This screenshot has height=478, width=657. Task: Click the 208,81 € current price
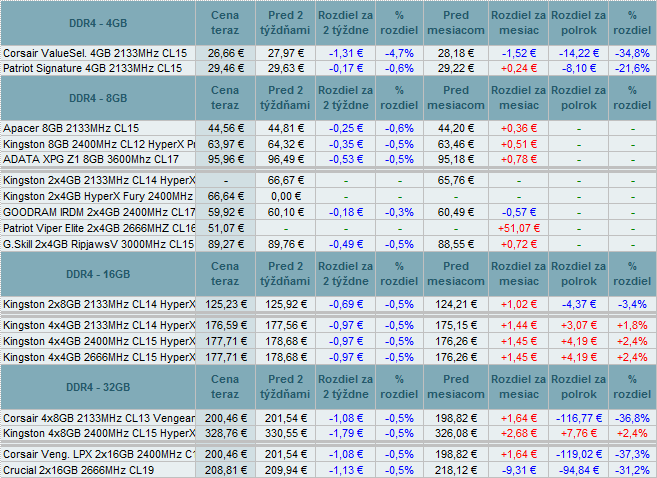225,470
